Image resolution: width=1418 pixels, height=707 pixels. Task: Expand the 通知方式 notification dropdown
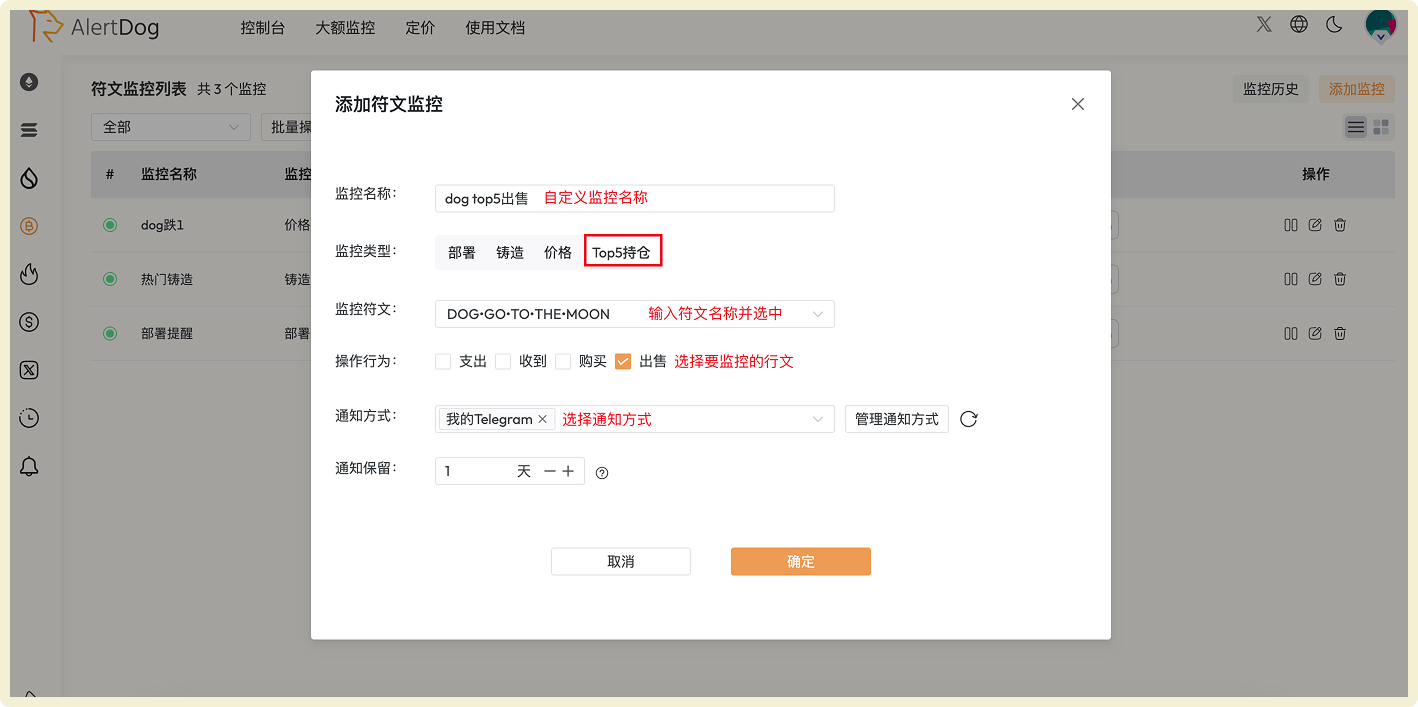pyautogui.click(x=822, y=418)
